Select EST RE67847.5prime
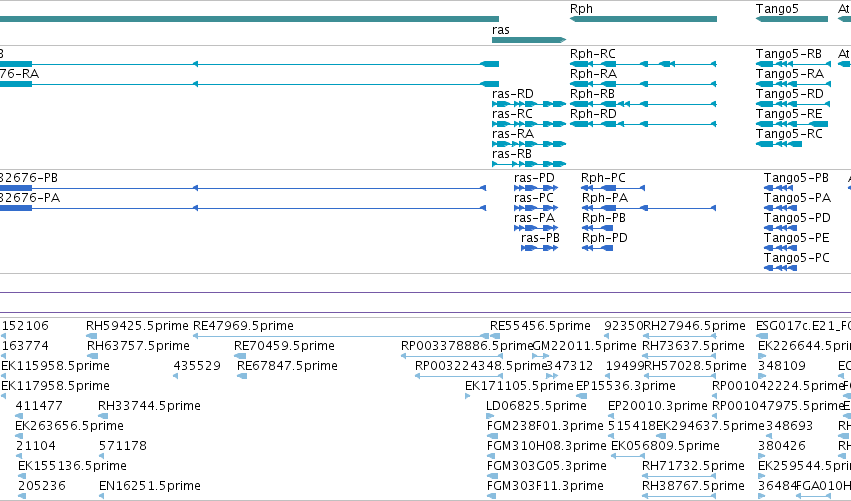851x501 pixels. [287, 366]
